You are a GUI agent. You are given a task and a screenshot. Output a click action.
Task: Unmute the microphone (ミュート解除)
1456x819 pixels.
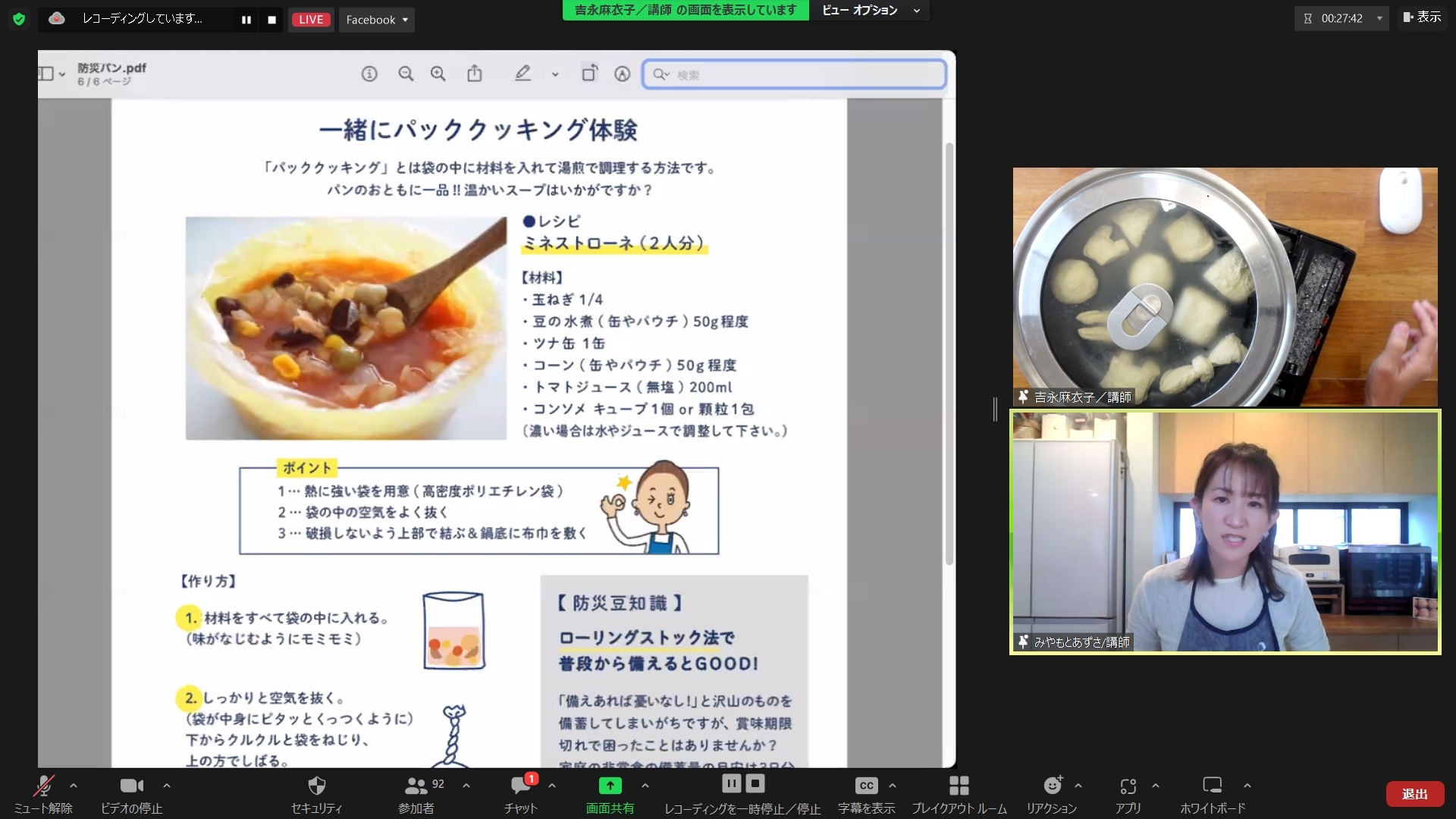(x=43, y=794)
